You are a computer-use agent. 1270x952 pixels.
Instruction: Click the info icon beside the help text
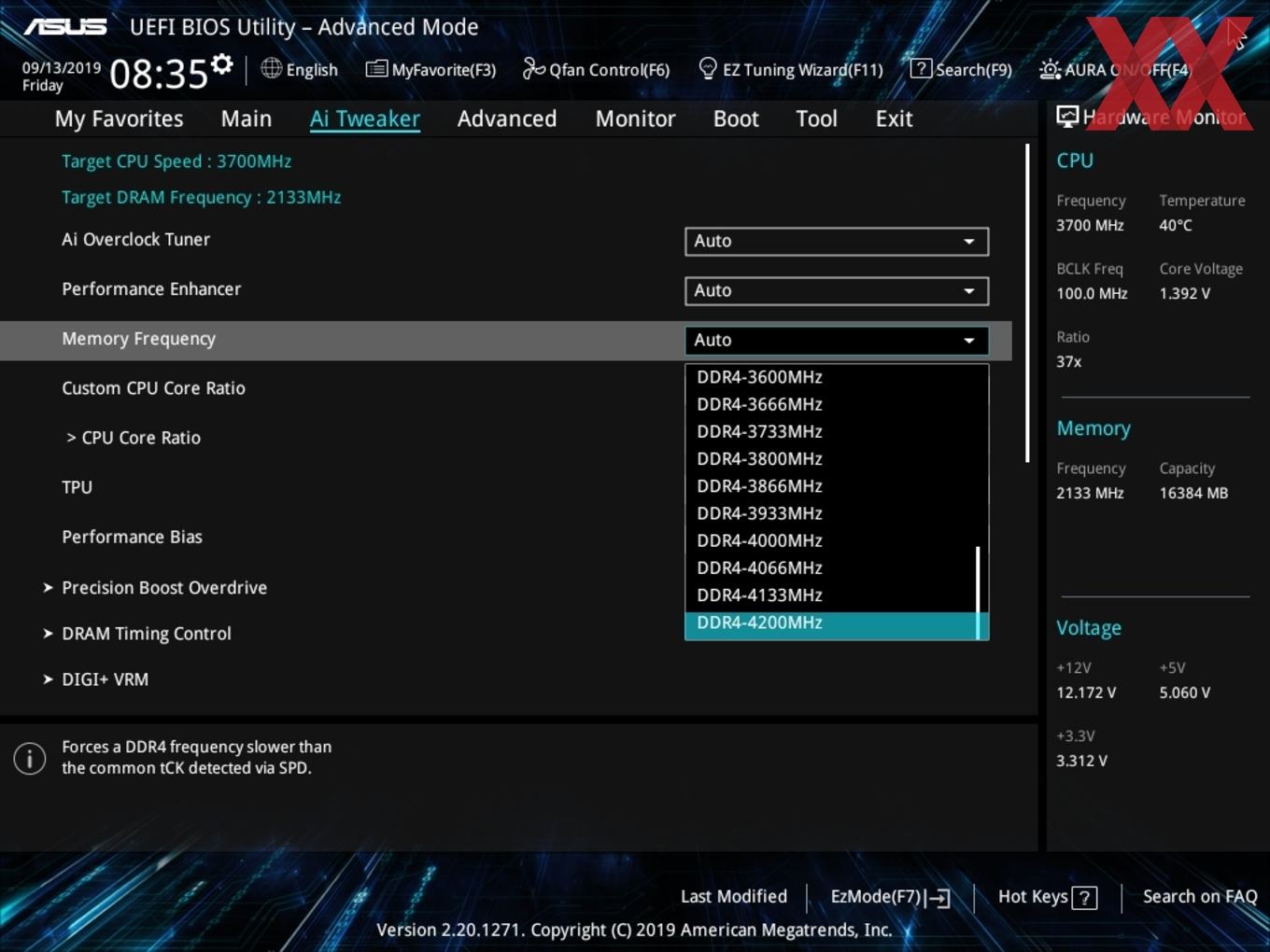click(30, 758)
